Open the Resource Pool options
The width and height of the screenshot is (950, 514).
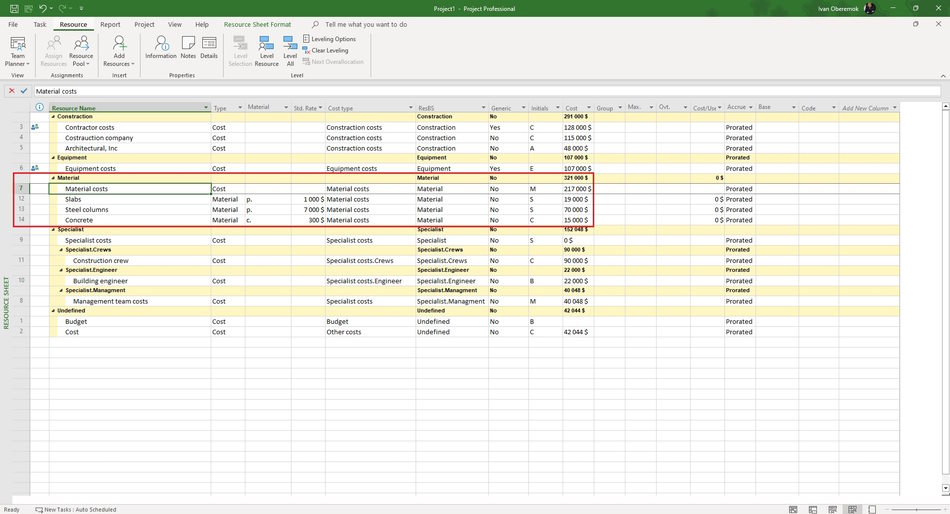click(81, 51)
